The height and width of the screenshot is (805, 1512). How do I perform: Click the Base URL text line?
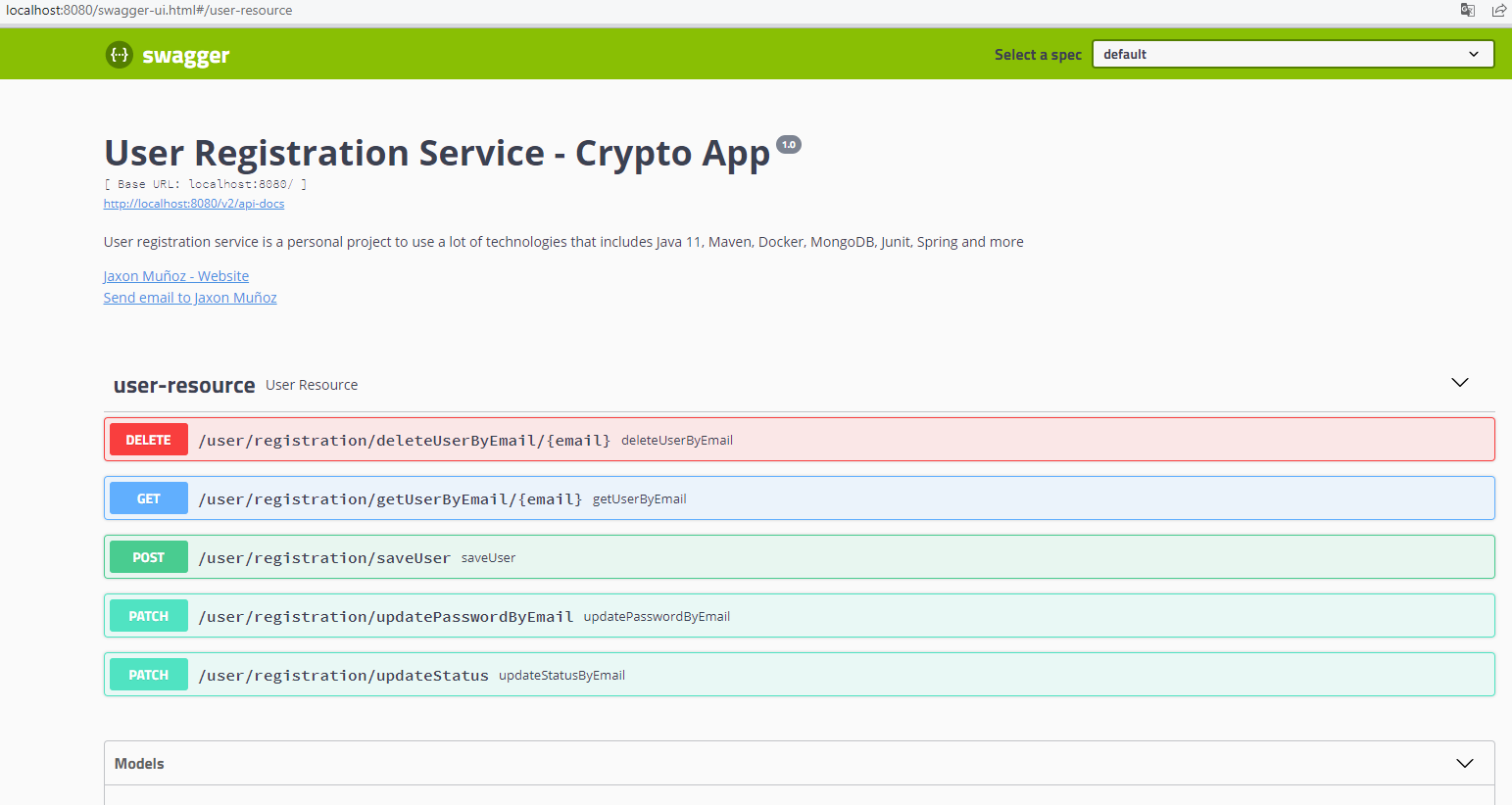[x=206, y=184]
